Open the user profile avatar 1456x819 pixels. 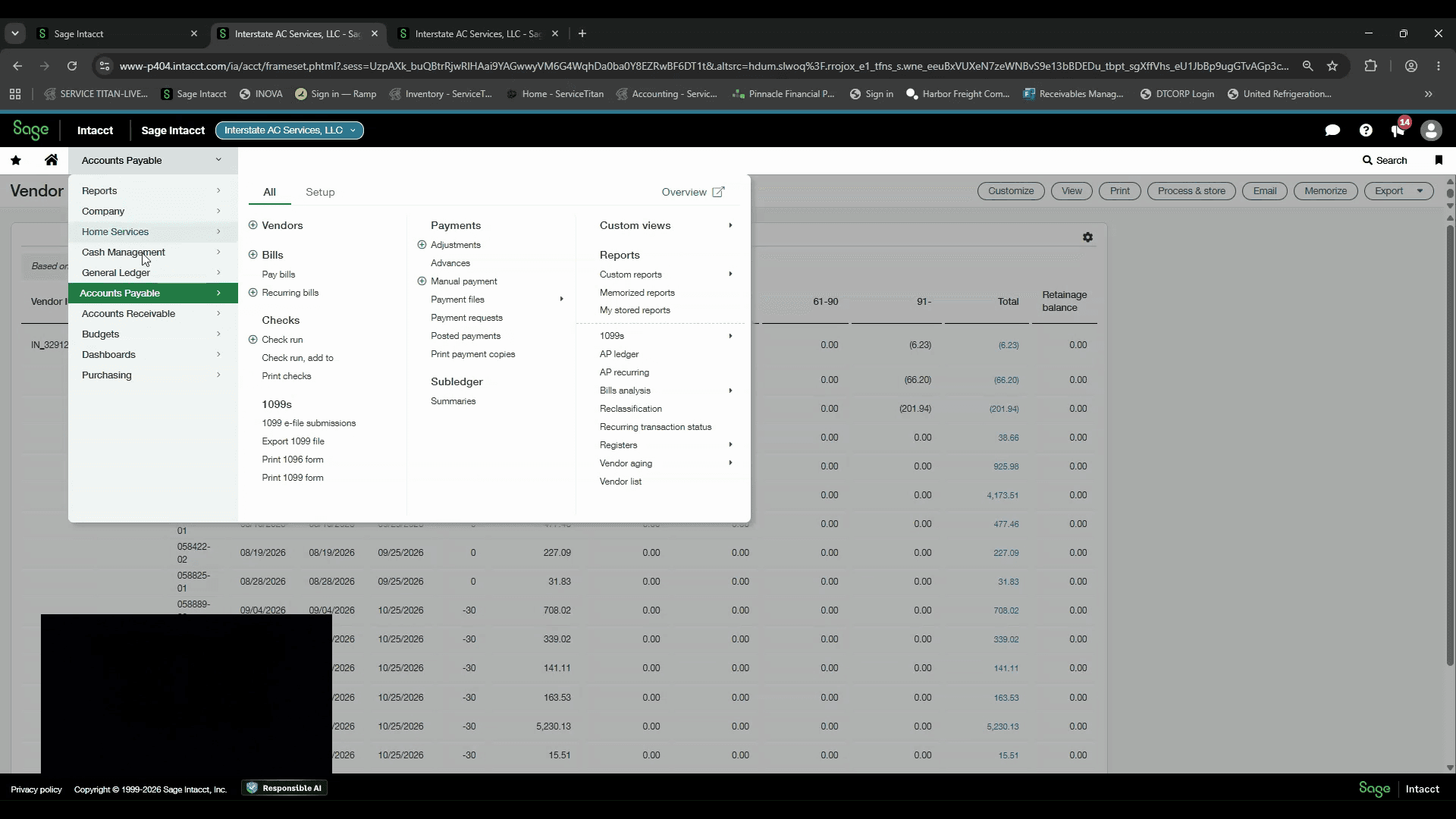(x=1431, y=130)
